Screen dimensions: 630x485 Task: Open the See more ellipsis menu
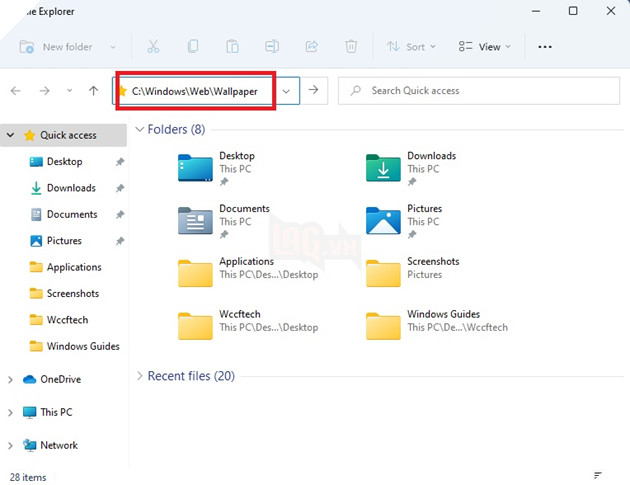click(545, 47)
